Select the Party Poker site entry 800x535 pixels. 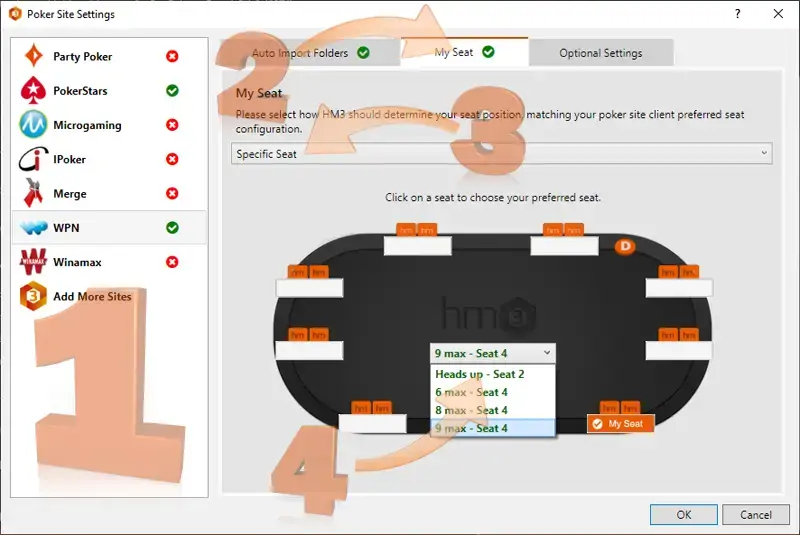(109, 56)
